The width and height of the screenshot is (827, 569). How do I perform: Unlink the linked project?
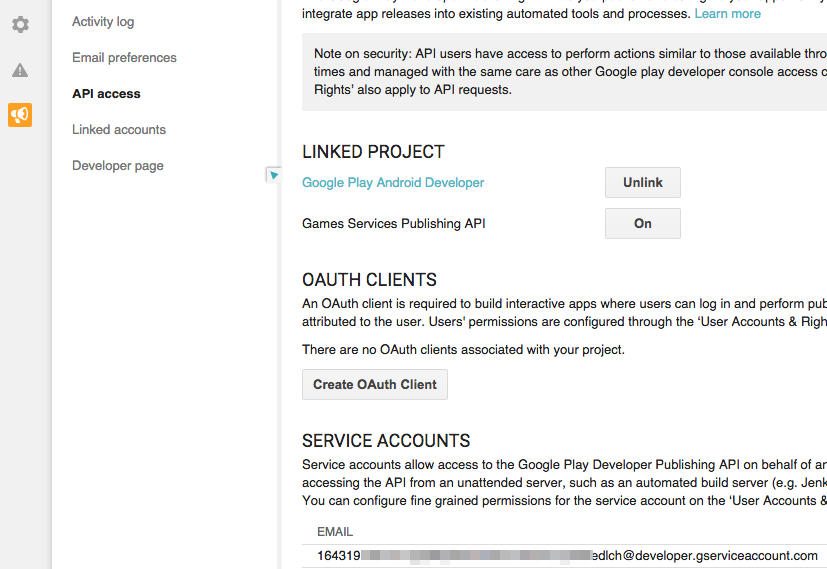tap(642, 182)
